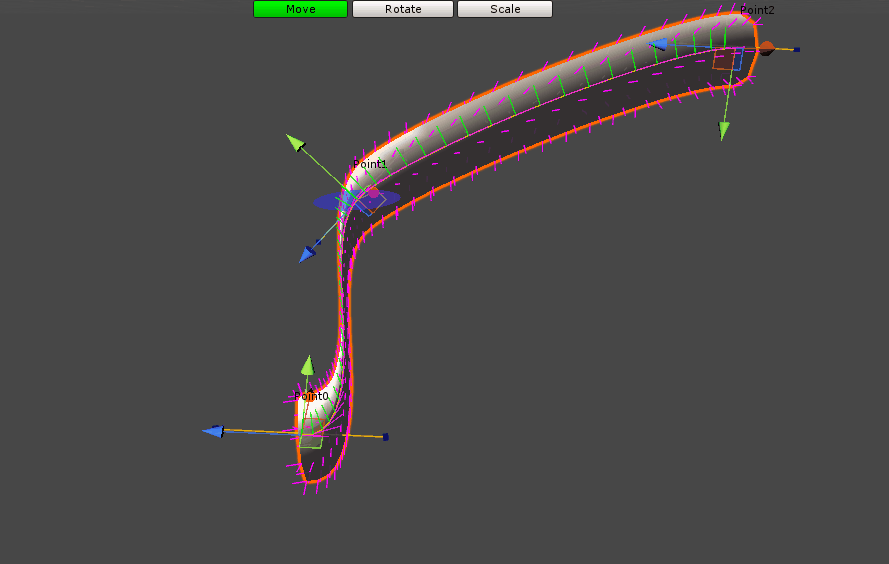Click the magenta sphere at Point1

point(373,193)
